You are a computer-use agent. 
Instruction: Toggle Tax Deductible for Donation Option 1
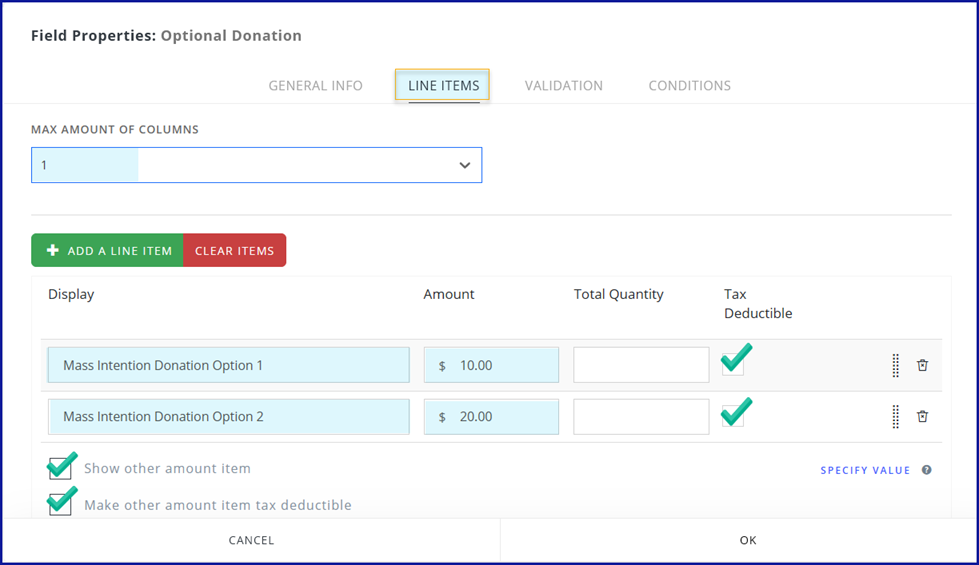pyautogui.click(x=733, y=363)
